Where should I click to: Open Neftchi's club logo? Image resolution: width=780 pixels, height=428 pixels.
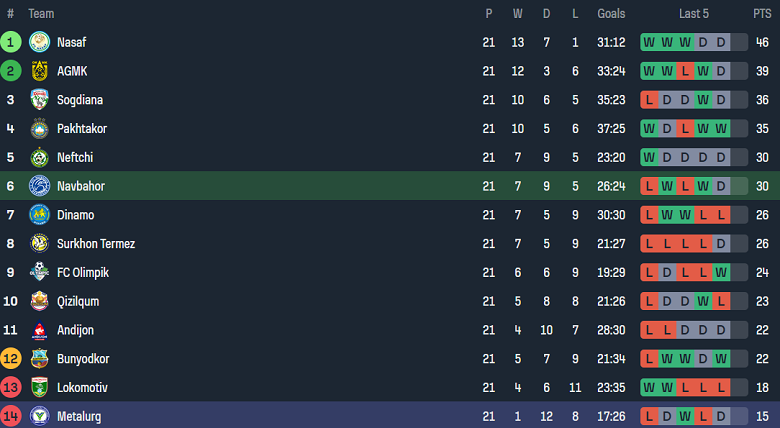(x=39, y=157)
